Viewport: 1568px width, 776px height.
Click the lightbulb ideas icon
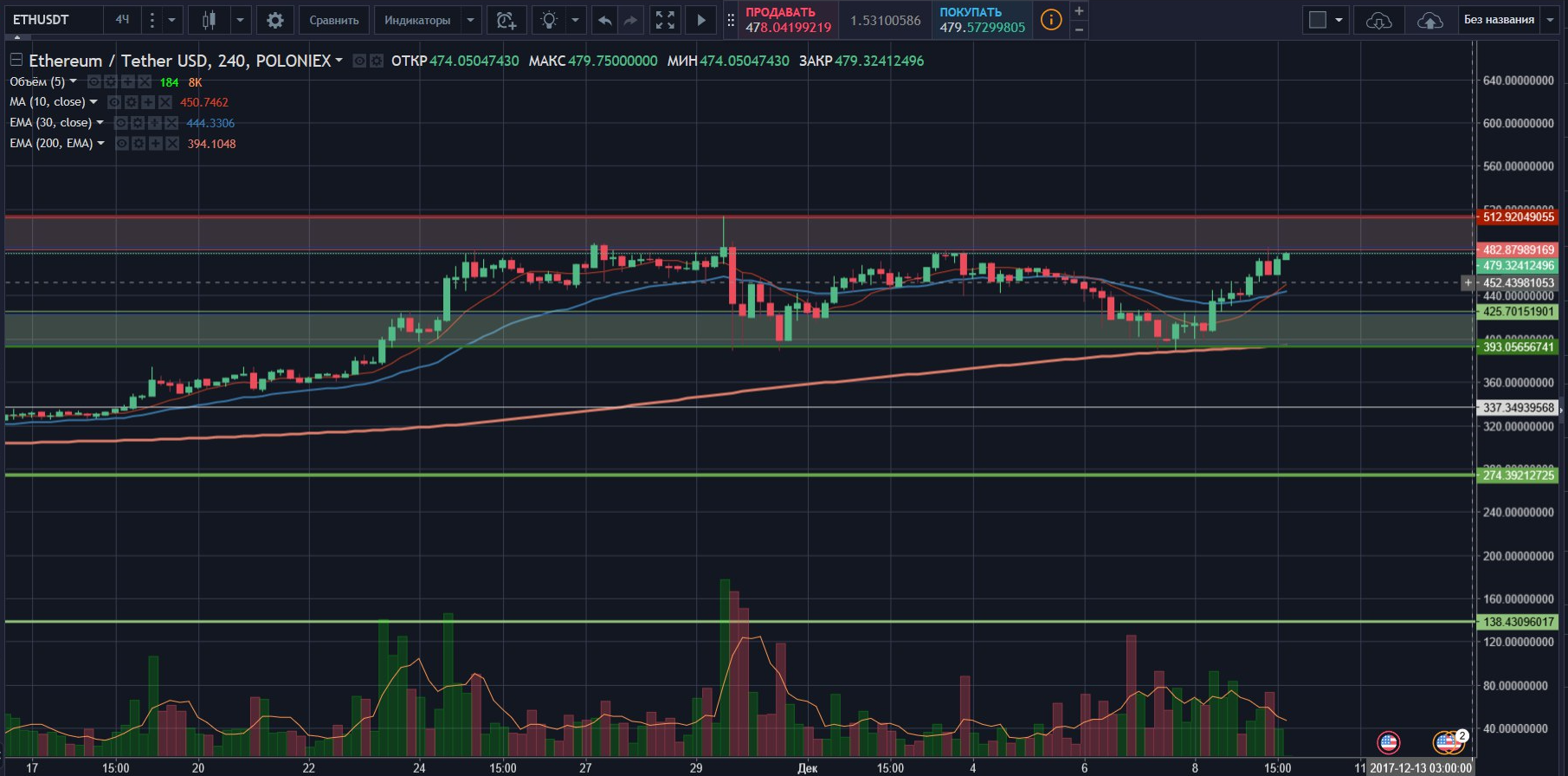click(549, 20)
